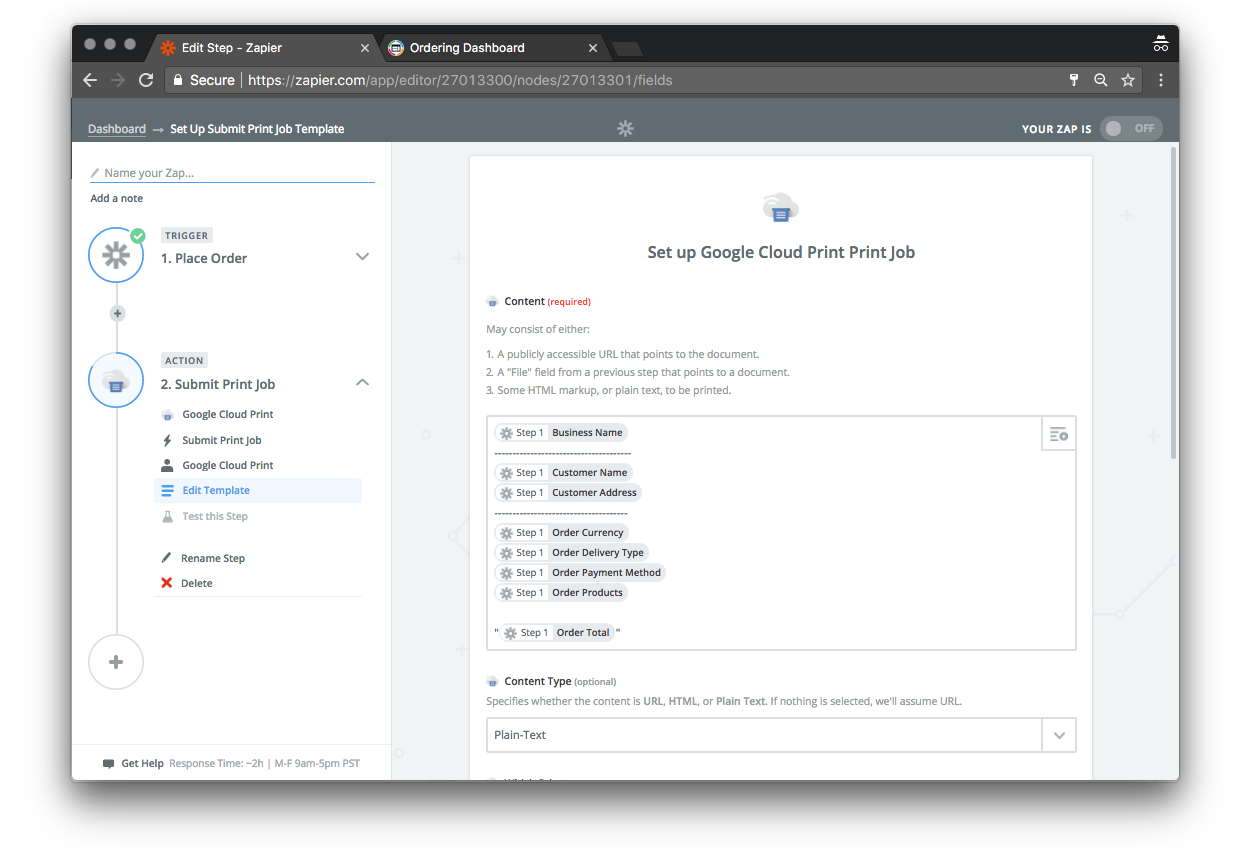Screen dimensions: 1255x857
Task: Click the lightning bolt icon beside Submit Print Job
Action: coord(167,440)
